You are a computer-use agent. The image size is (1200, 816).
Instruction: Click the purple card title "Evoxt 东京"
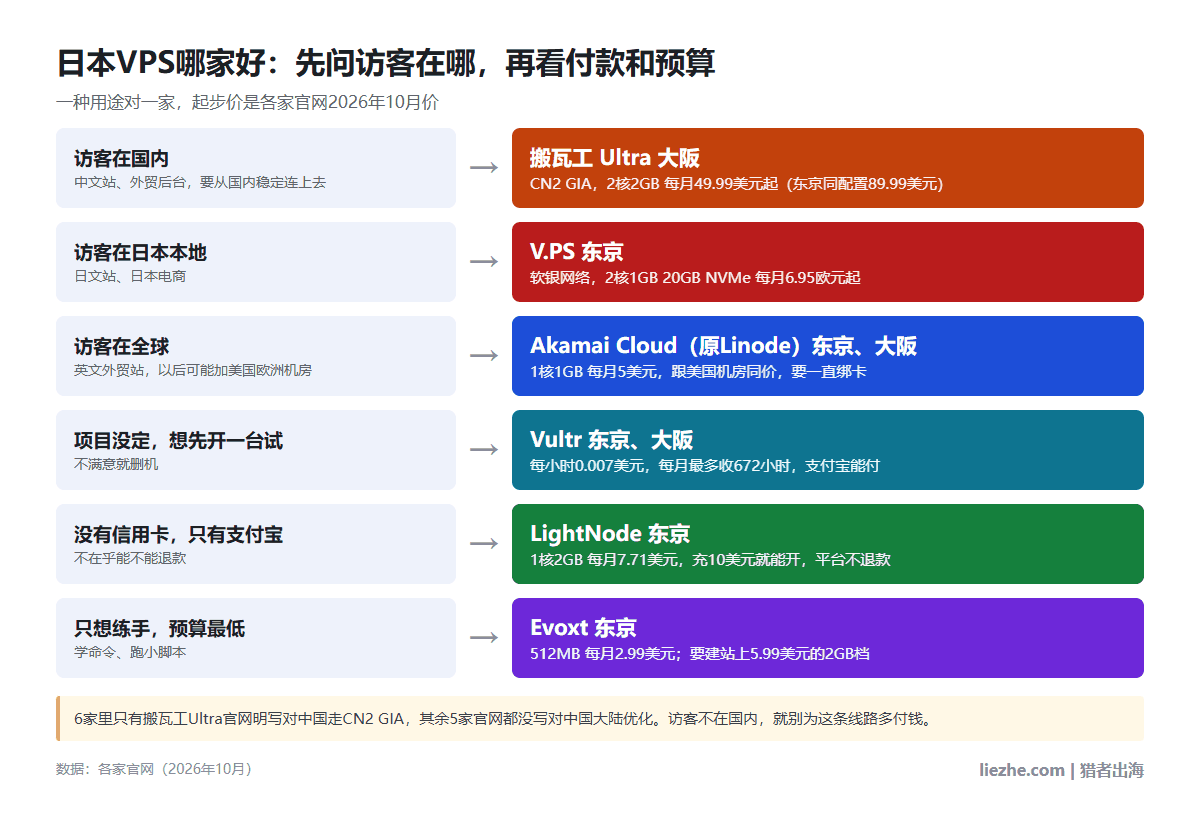pyautogui.click(x=583, y=627)
